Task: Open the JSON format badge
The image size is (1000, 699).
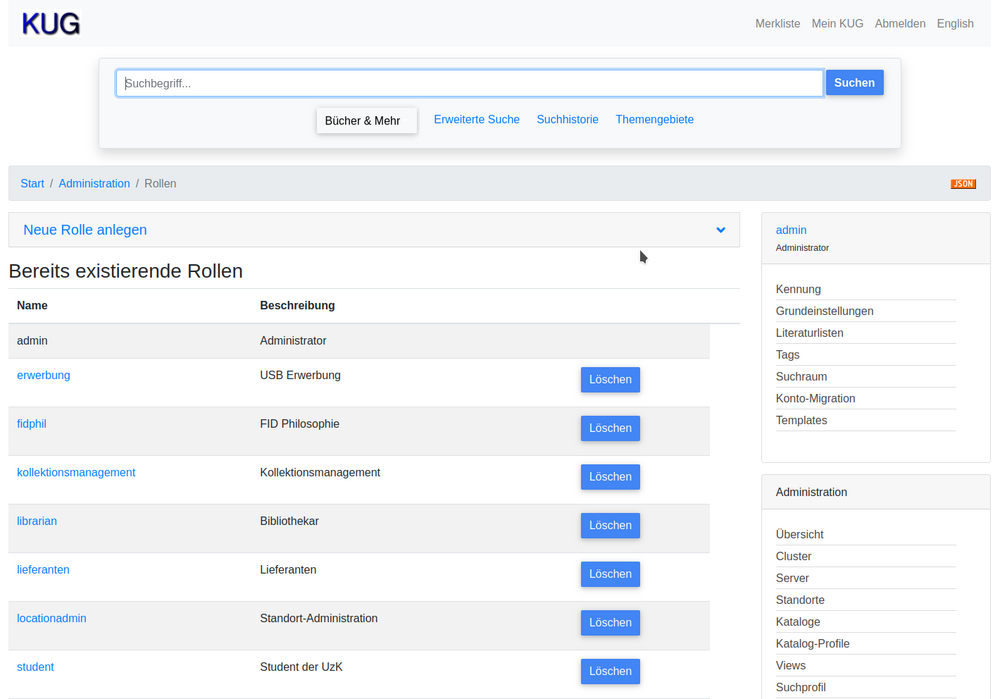Action: click(962, 184)
